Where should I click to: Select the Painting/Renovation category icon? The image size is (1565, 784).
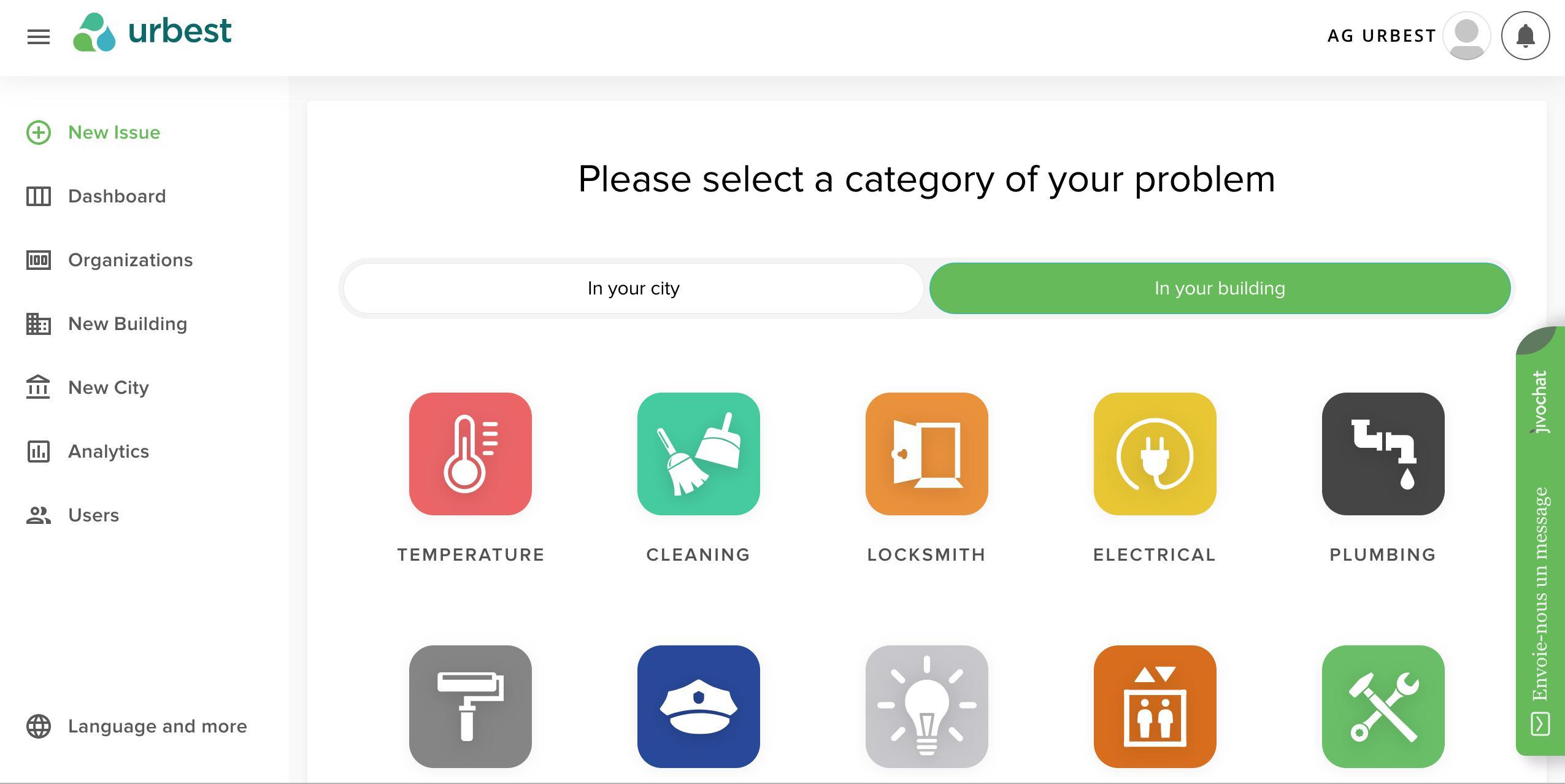pos(470,706)
